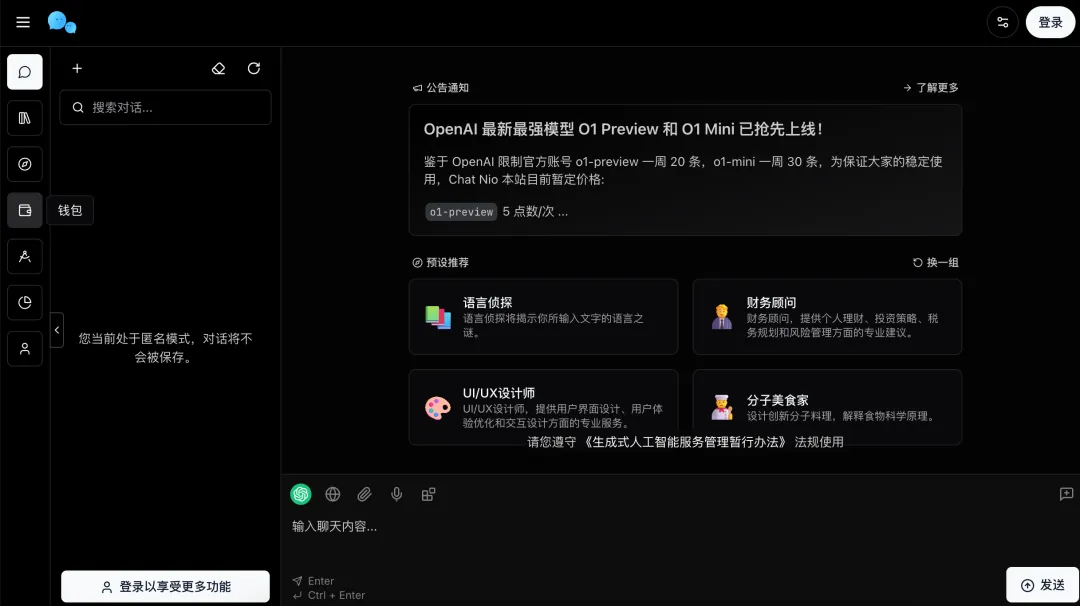Click 换一组 to refresh preset recommendations
1080x606 pixels.
[x=938, y=262]
